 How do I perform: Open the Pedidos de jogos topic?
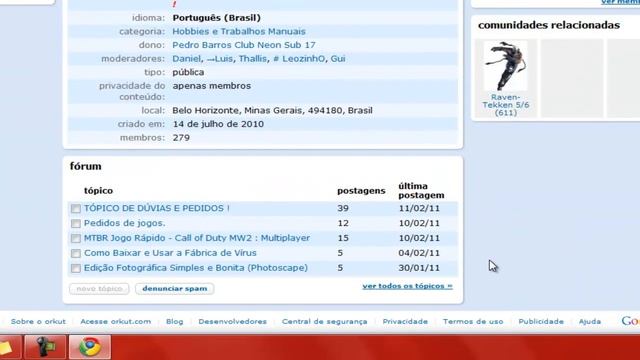[x=124, y=223]
